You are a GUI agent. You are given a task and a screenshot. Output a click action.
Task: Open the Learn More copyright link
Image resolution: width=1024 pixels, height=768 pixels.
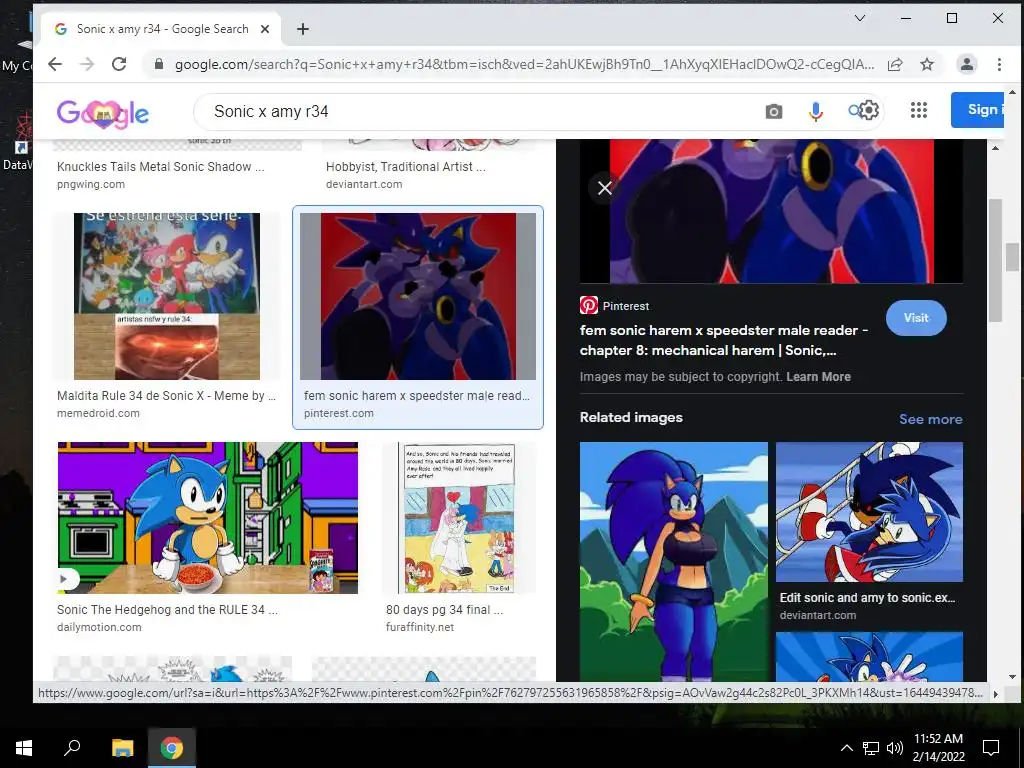click(x=818, y=377)
